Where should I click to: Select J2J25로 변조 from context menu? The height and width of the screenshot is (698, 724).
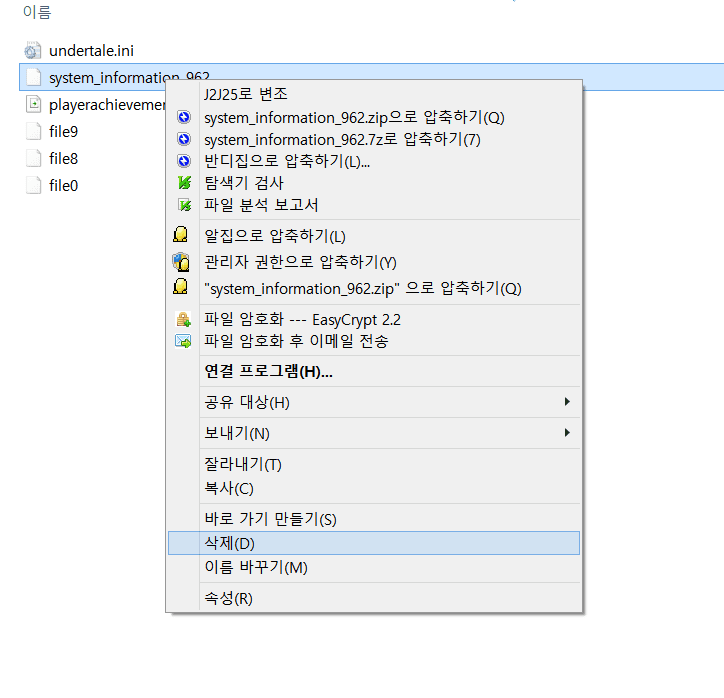click(246, 94)
